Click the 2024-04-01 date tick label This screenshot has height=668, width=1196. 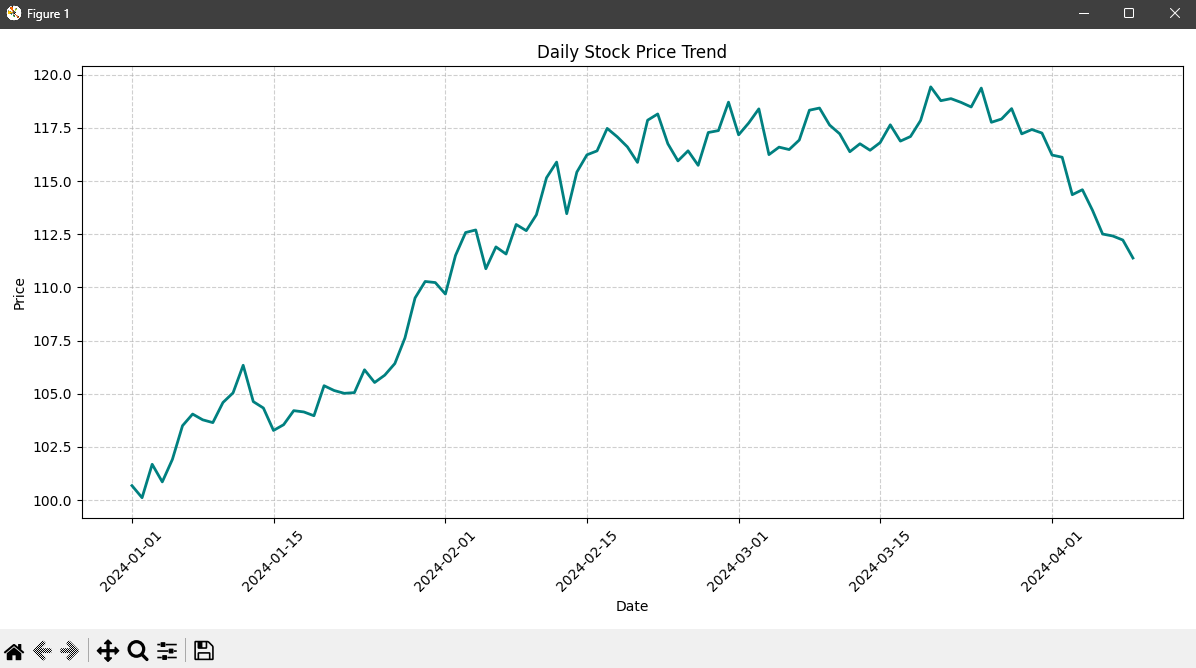[1051, 562]
